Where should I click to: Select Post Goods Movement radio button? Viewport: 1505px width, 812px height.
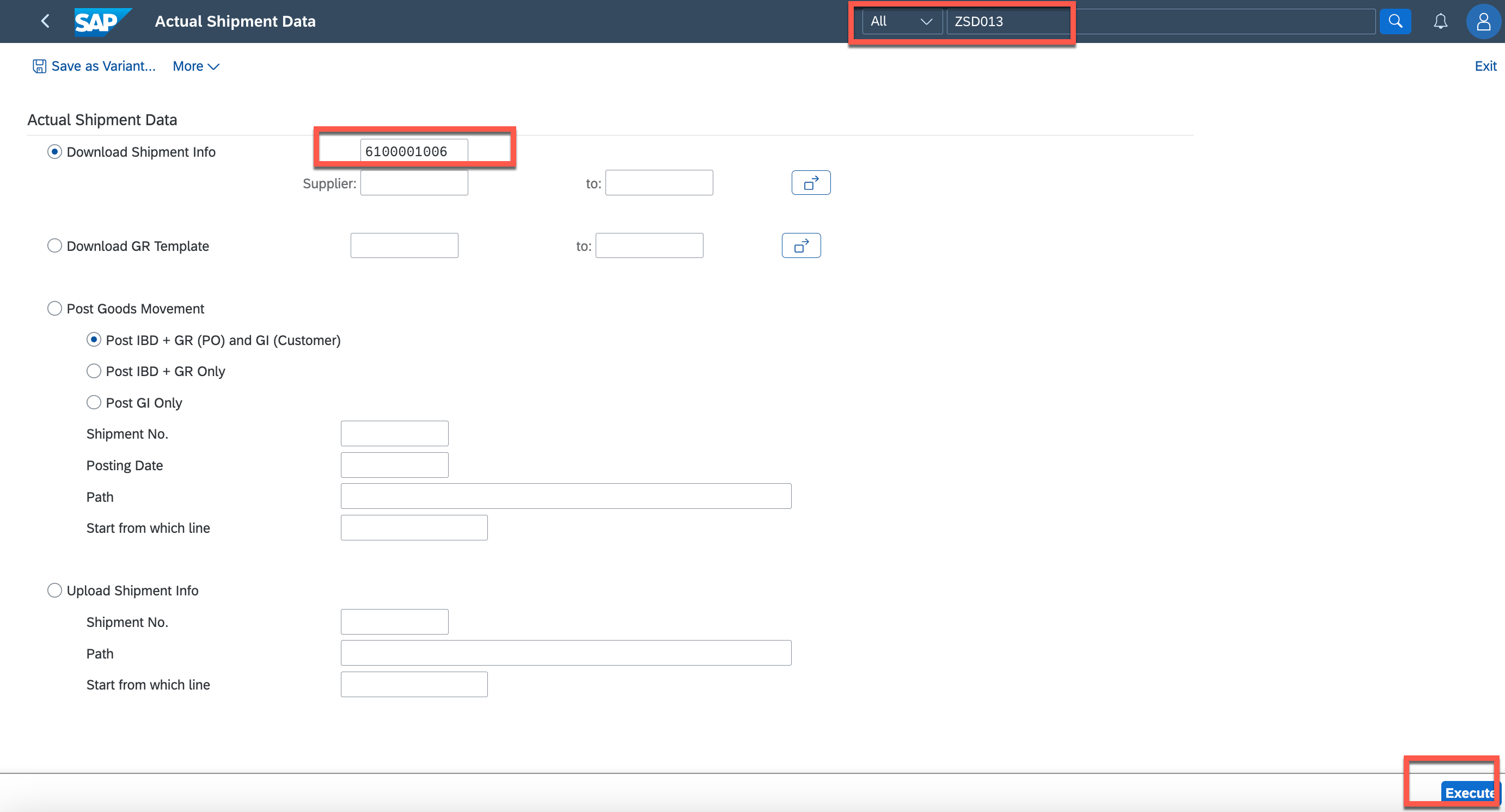tap(54, 308)
